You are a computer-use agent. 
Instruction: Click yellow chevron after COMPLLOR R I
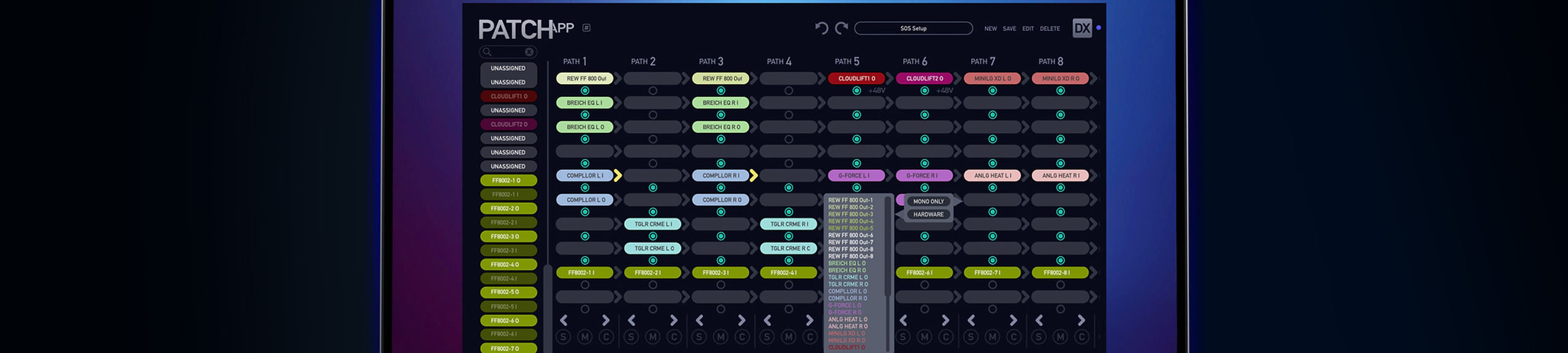753,176
